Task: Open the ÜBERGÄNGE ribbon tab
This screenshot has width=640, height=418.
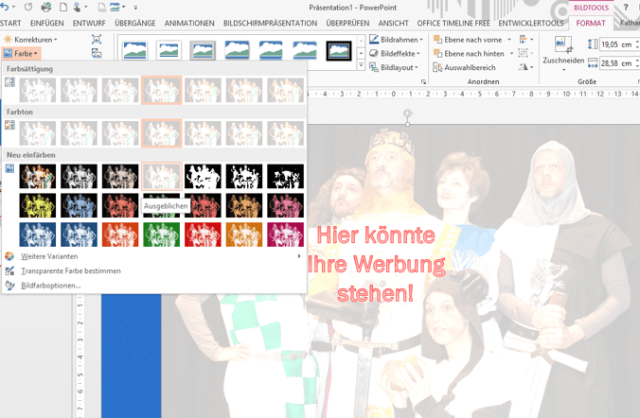Action: 135,23
